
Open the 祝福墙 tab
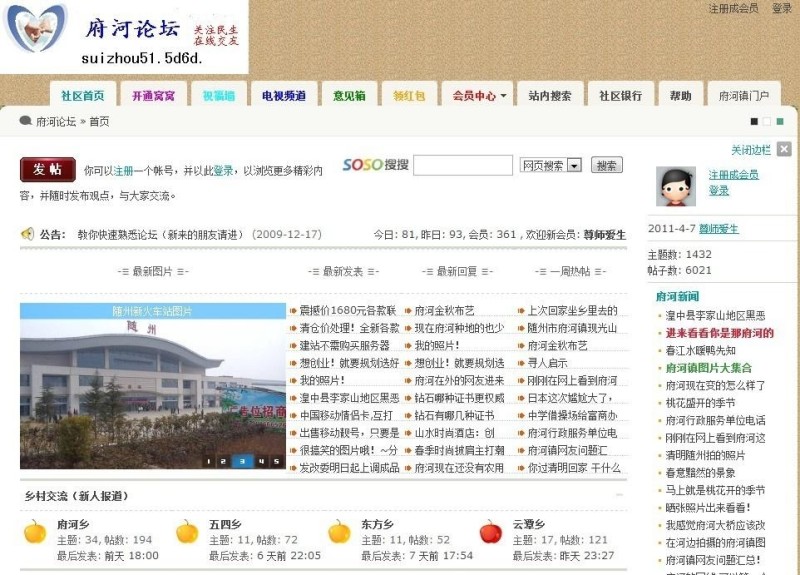(219, 95)
